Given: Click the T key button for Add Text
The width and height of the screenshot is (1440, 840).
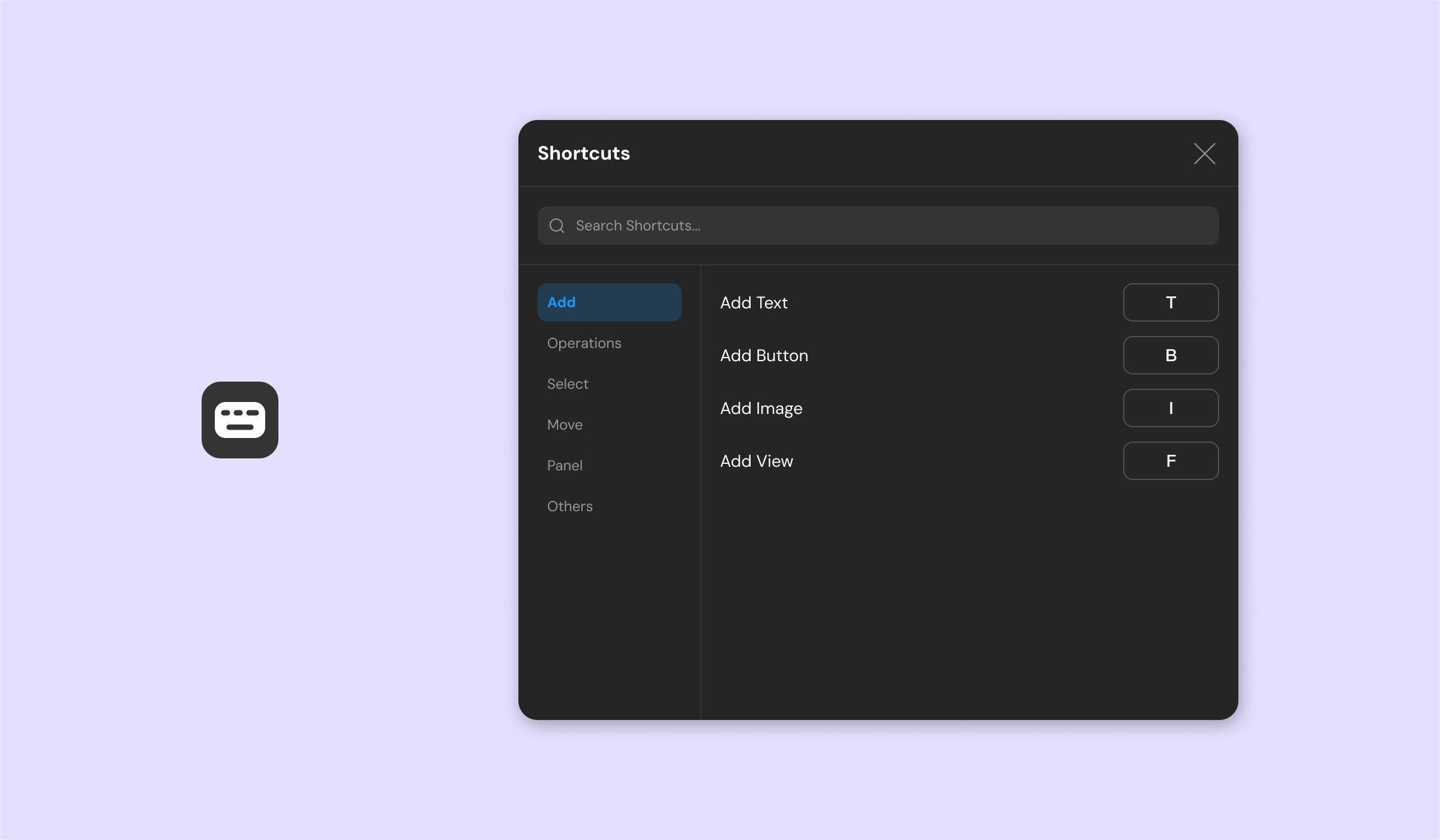Looking at the screenshot, I should 1171,302.
